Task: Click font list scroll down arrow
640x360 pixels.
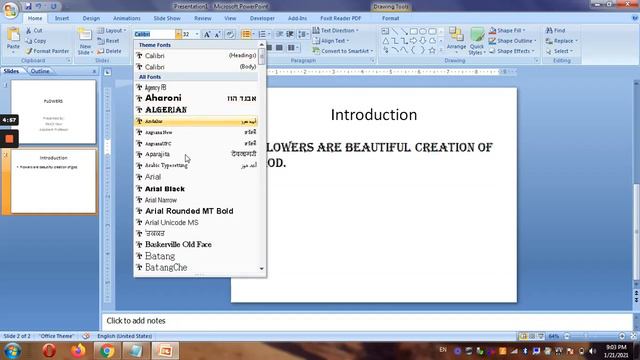Action: (262, 269)
